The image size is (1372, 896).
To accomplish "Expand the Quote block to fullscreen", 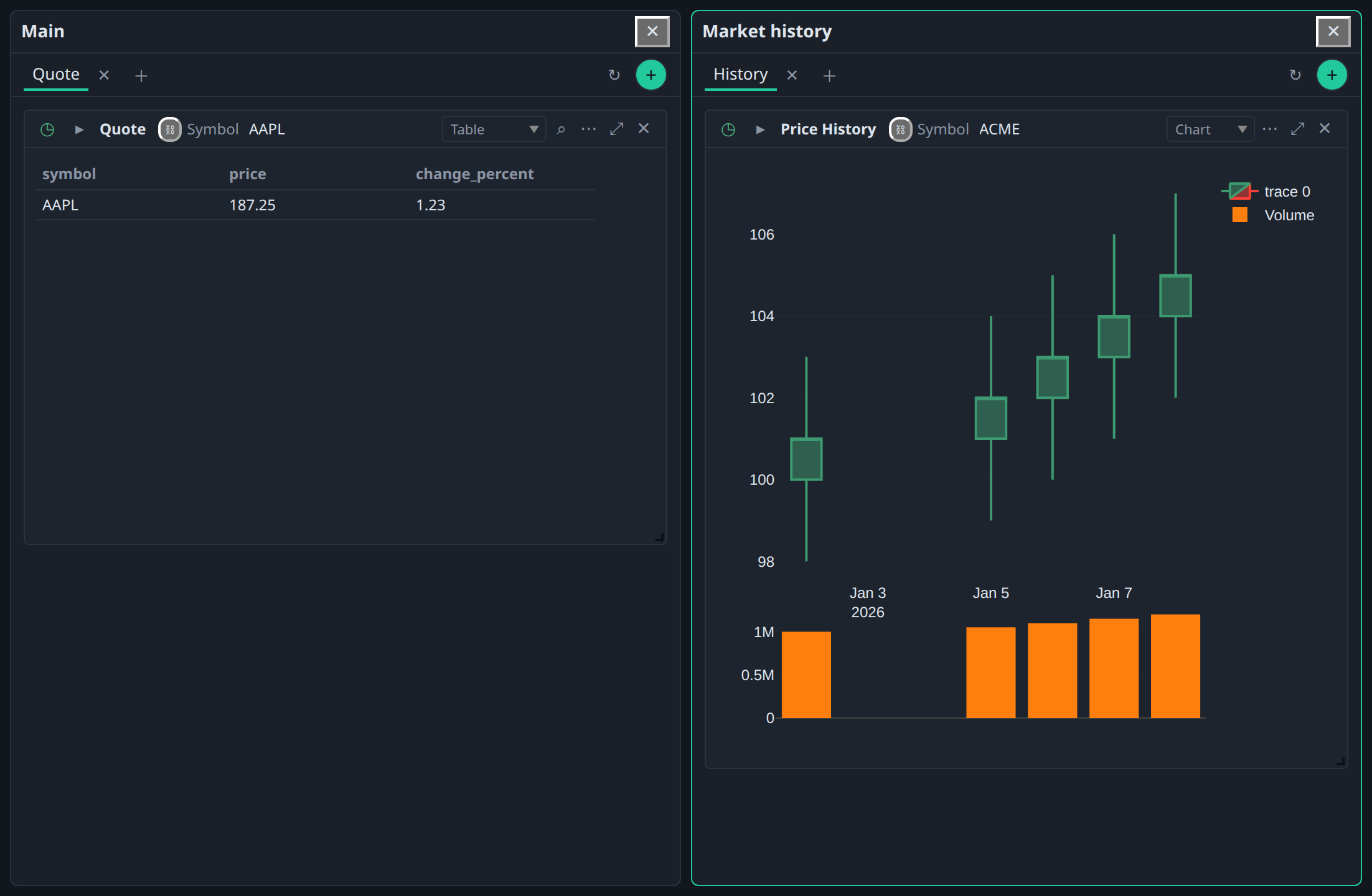I will coord(616,129).
